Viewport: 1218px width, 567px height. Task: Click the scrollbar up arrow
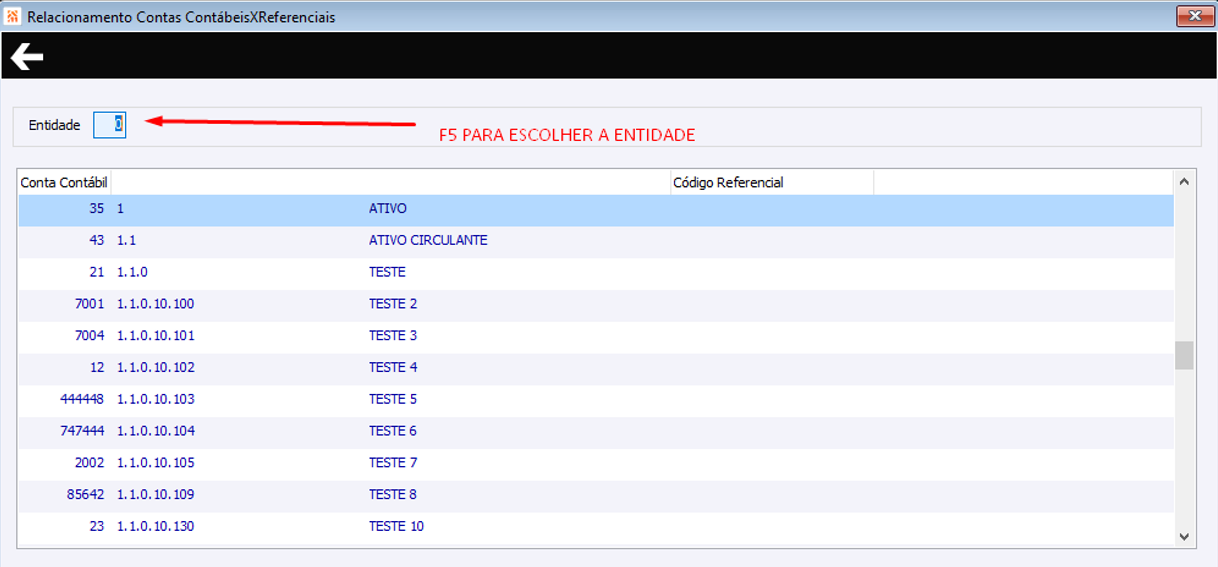click(x=1184, y=182)
